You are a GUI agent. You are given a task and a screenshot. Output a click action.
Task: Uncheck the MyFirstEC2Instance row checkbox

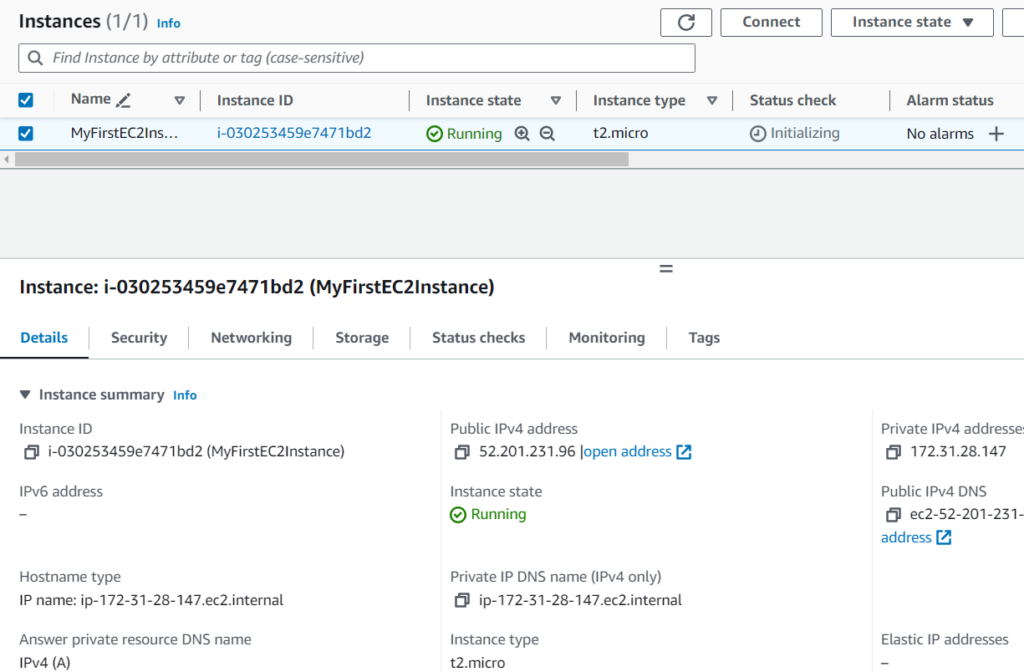click(25, 132)
